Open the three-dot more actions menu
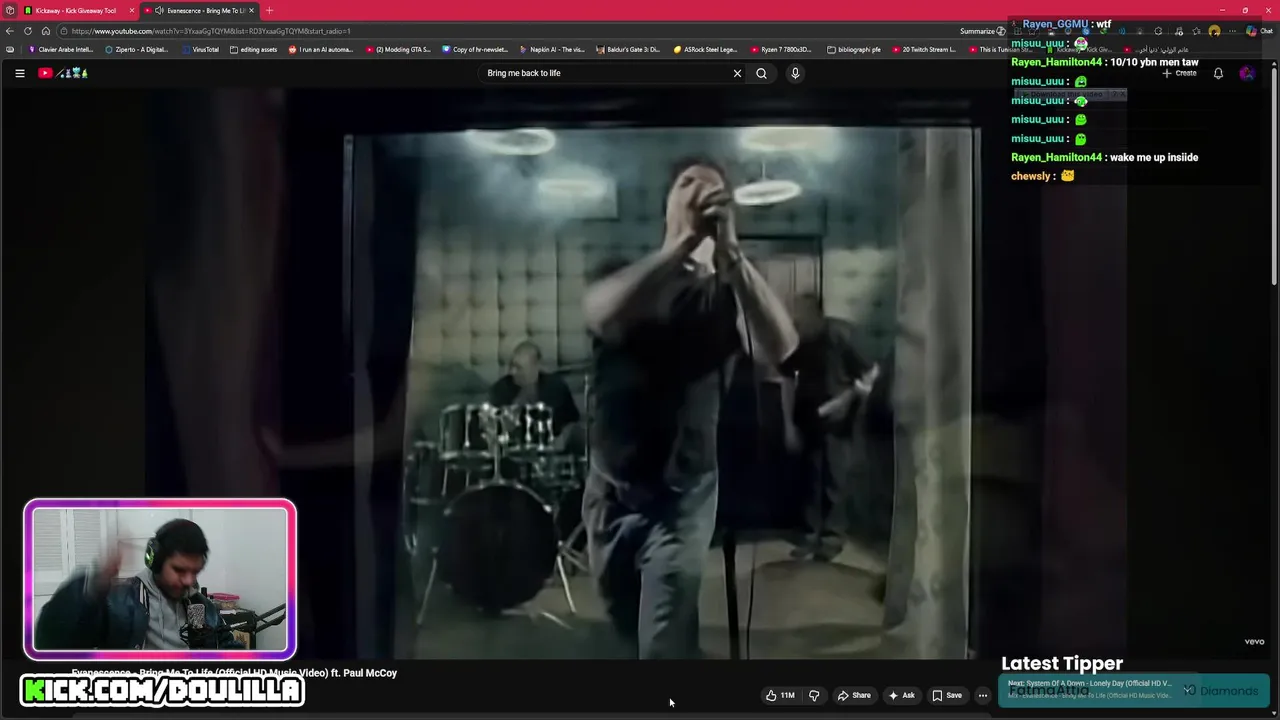This screenshot has width=1280, height=720. click(x=983, y=695)
